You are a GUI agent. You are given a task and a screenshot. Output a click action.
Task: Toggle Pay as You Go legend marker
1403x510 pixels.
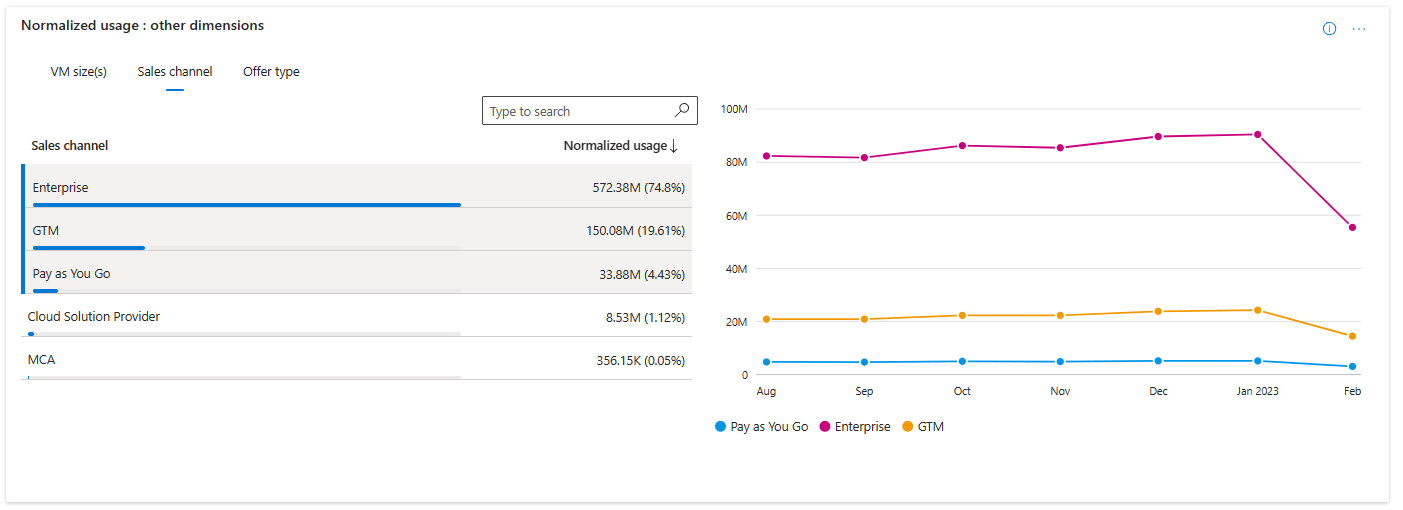point(721,427)
